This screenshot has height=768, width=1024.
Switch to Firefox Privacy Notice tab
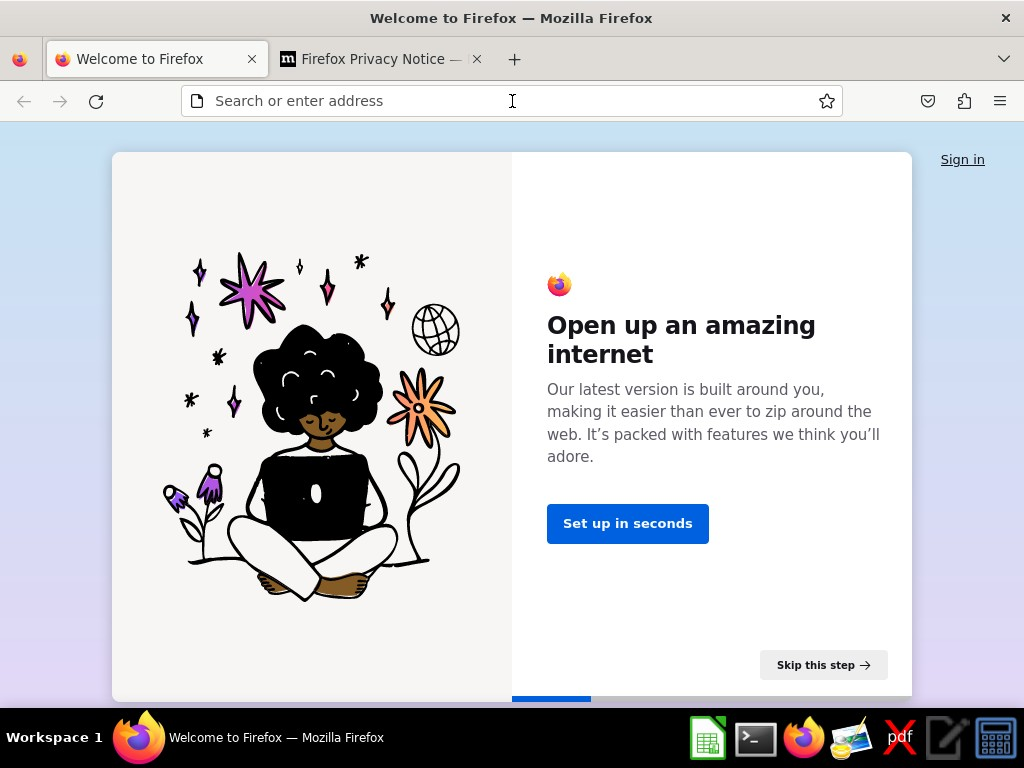pyautogui.click(x=382, y=59)
